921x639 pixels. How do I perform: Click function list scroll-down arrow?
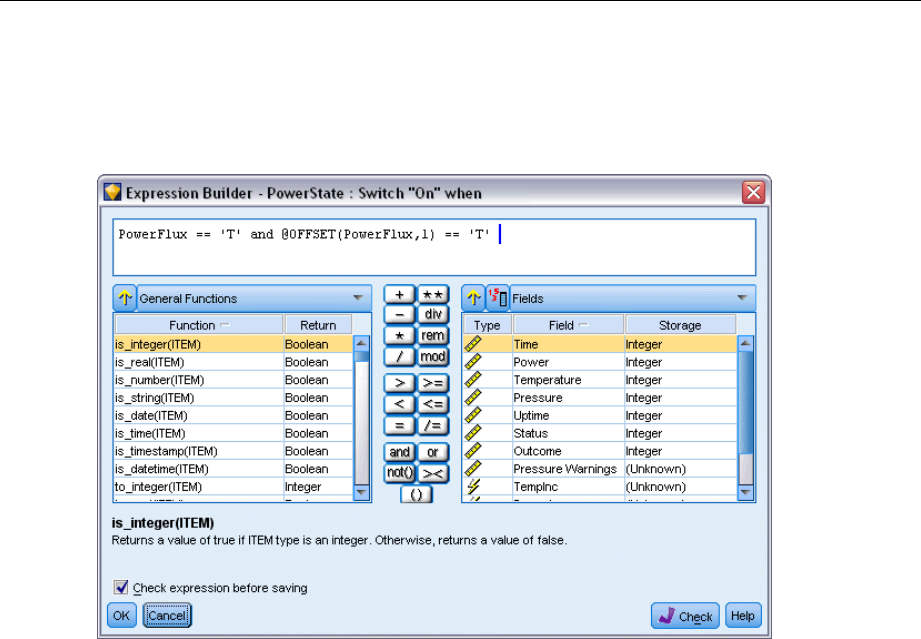361,492
